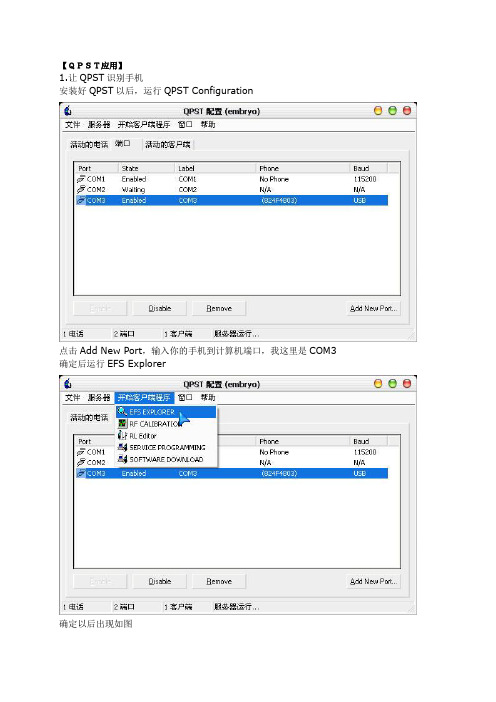Click QPST app icon in upper window title bar
496x702 pixels.
68,110
